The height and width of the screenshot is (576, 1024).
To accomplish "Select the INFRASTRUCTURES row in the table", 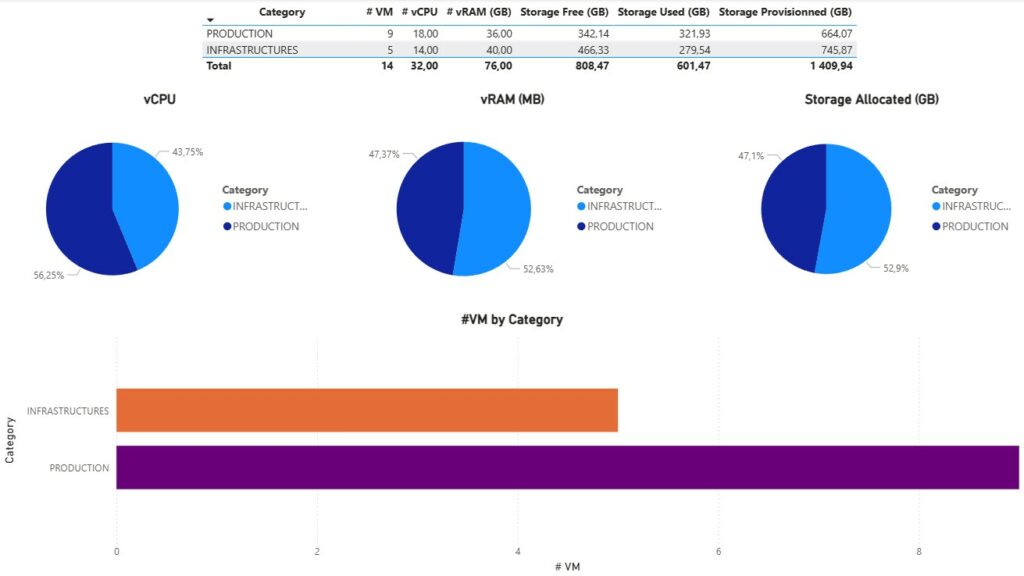I will 252,50.
